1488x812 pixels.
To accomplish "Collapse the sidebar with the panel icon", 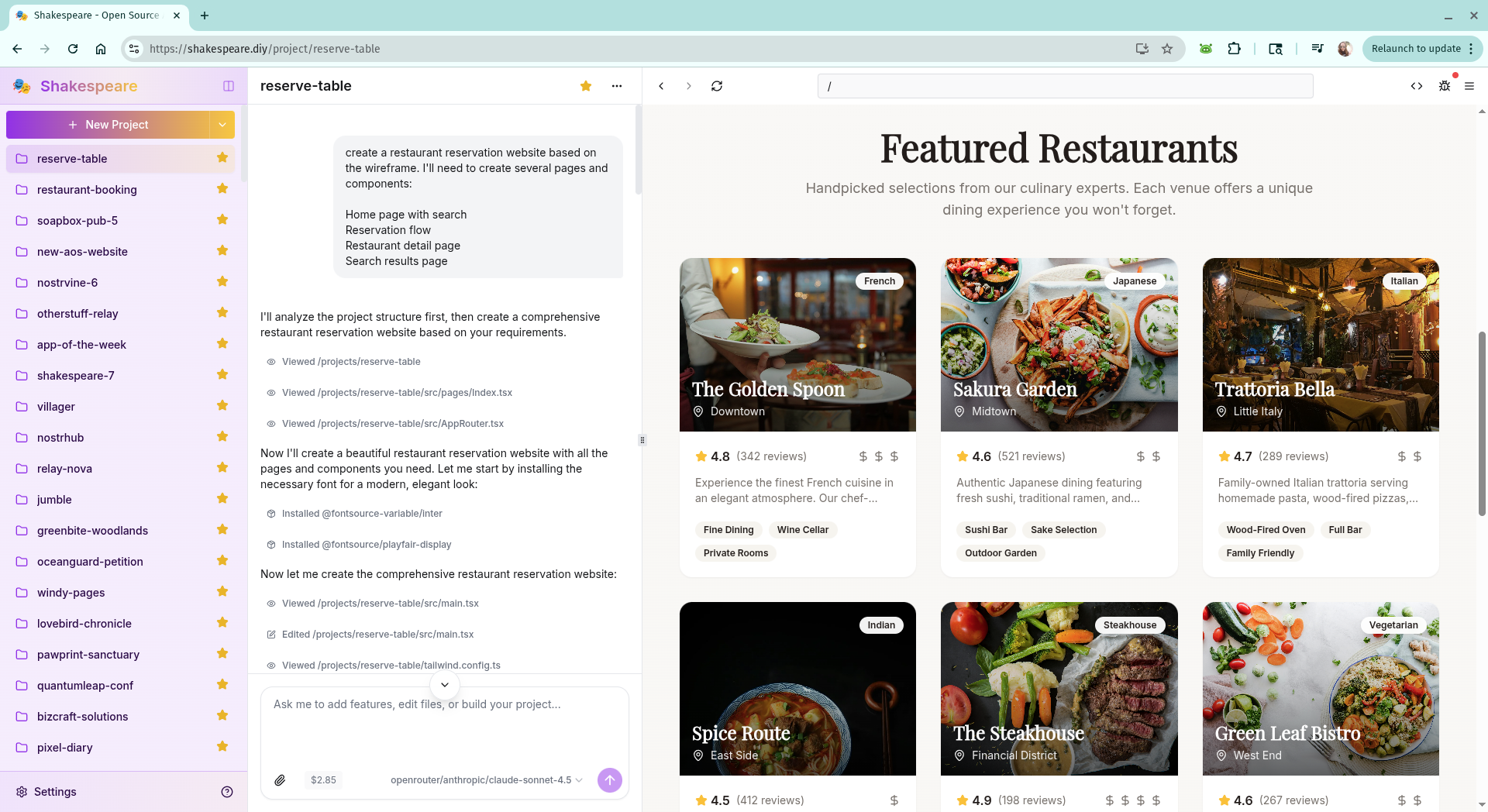I will [228, 86].
